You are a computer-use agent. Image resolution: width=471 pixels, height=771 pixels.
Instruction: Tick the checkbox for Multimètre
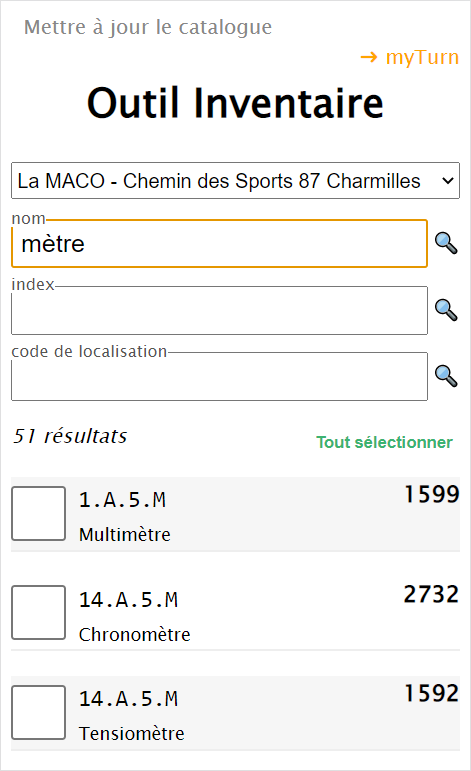click(x=38, y=513)
